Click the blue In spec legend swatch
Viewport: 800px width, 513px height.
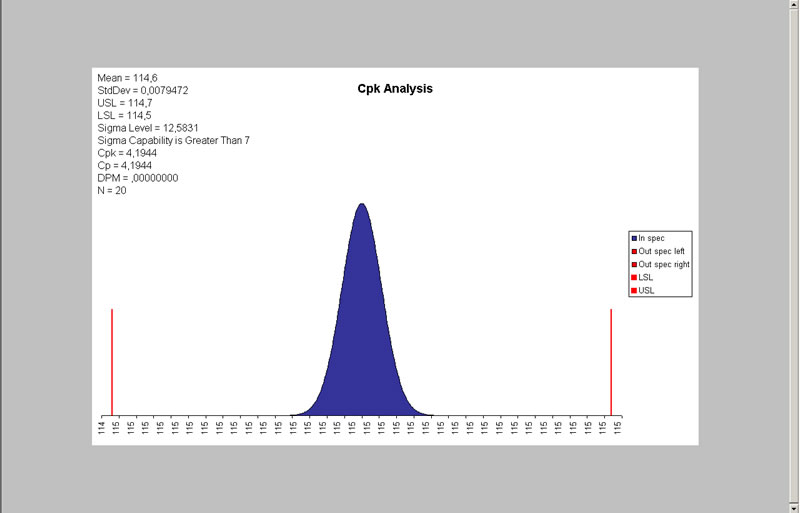[634, 238]
